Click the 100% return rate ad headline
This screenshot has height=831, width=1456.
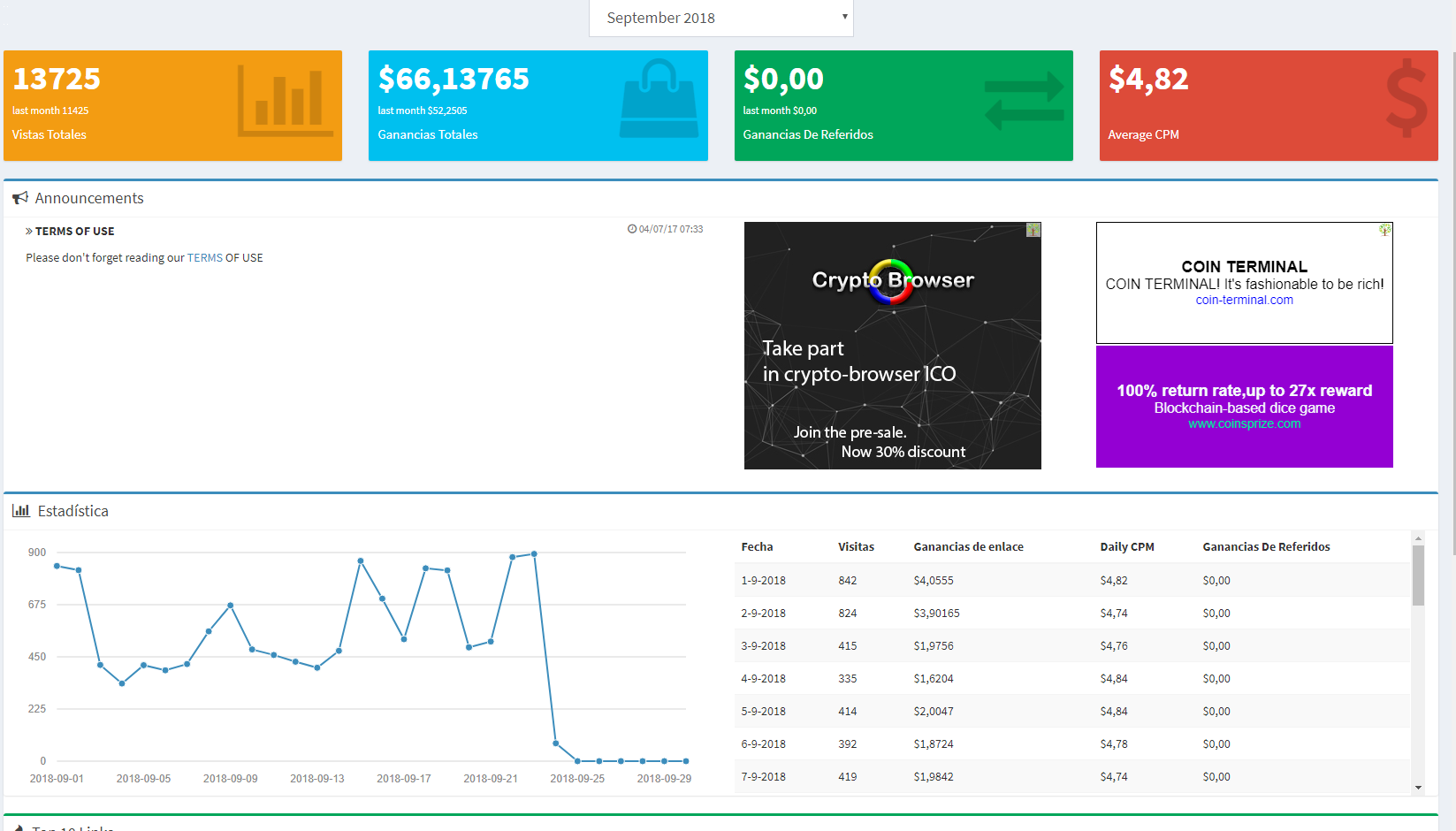[1245, 391]
